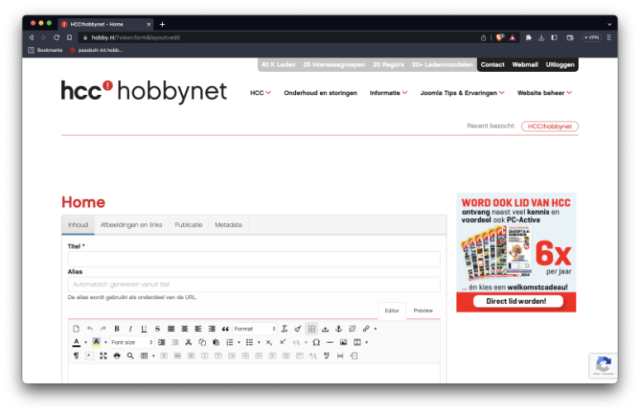640x413 pixels.
Task: Expand the Informatie menu
Action: coord(388,92)
